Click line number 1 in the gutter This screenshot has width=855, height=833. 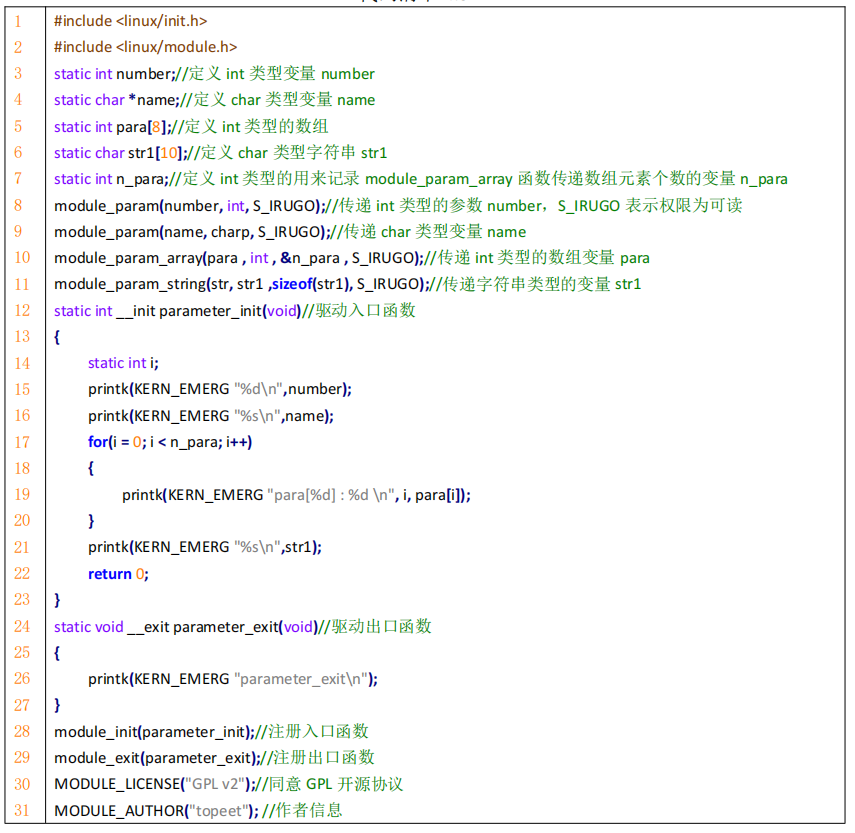point(18,21)
